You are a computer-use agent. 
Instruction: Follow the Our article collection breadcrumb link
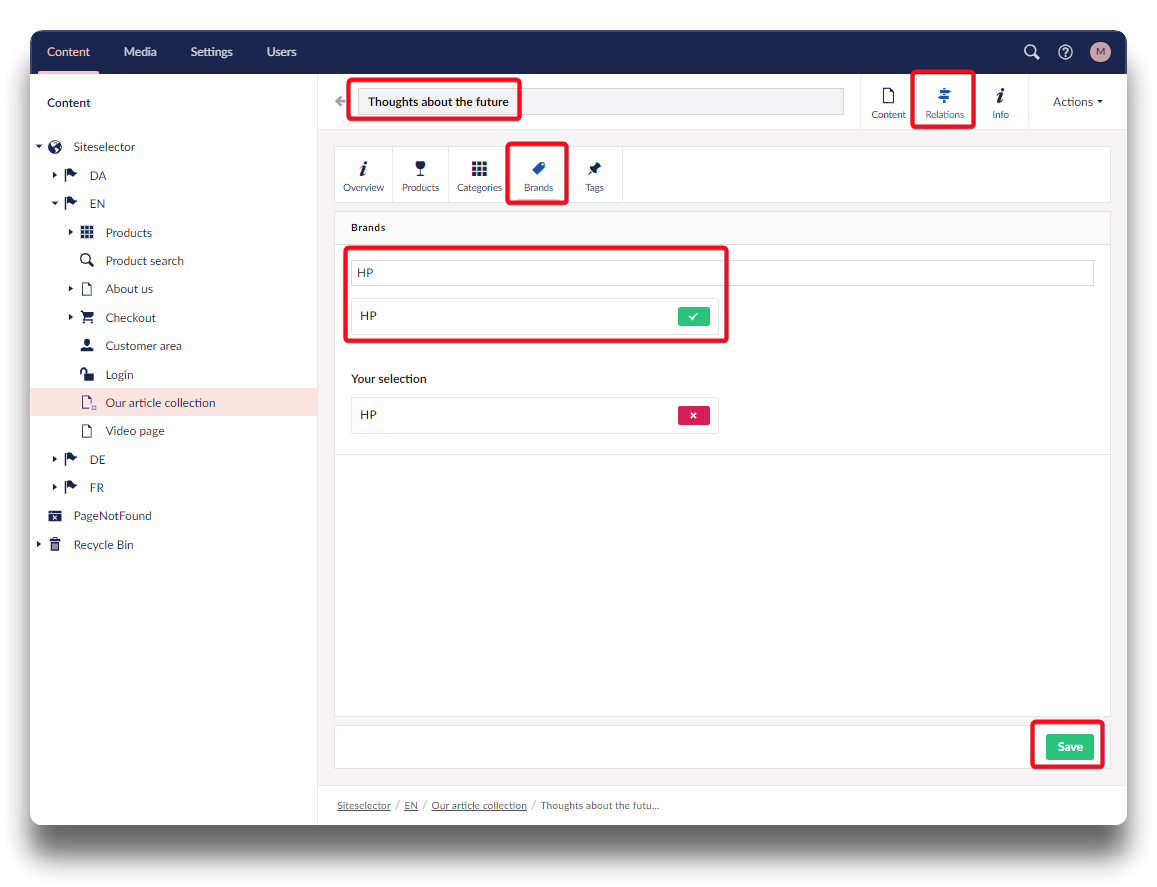click(479, 806)
